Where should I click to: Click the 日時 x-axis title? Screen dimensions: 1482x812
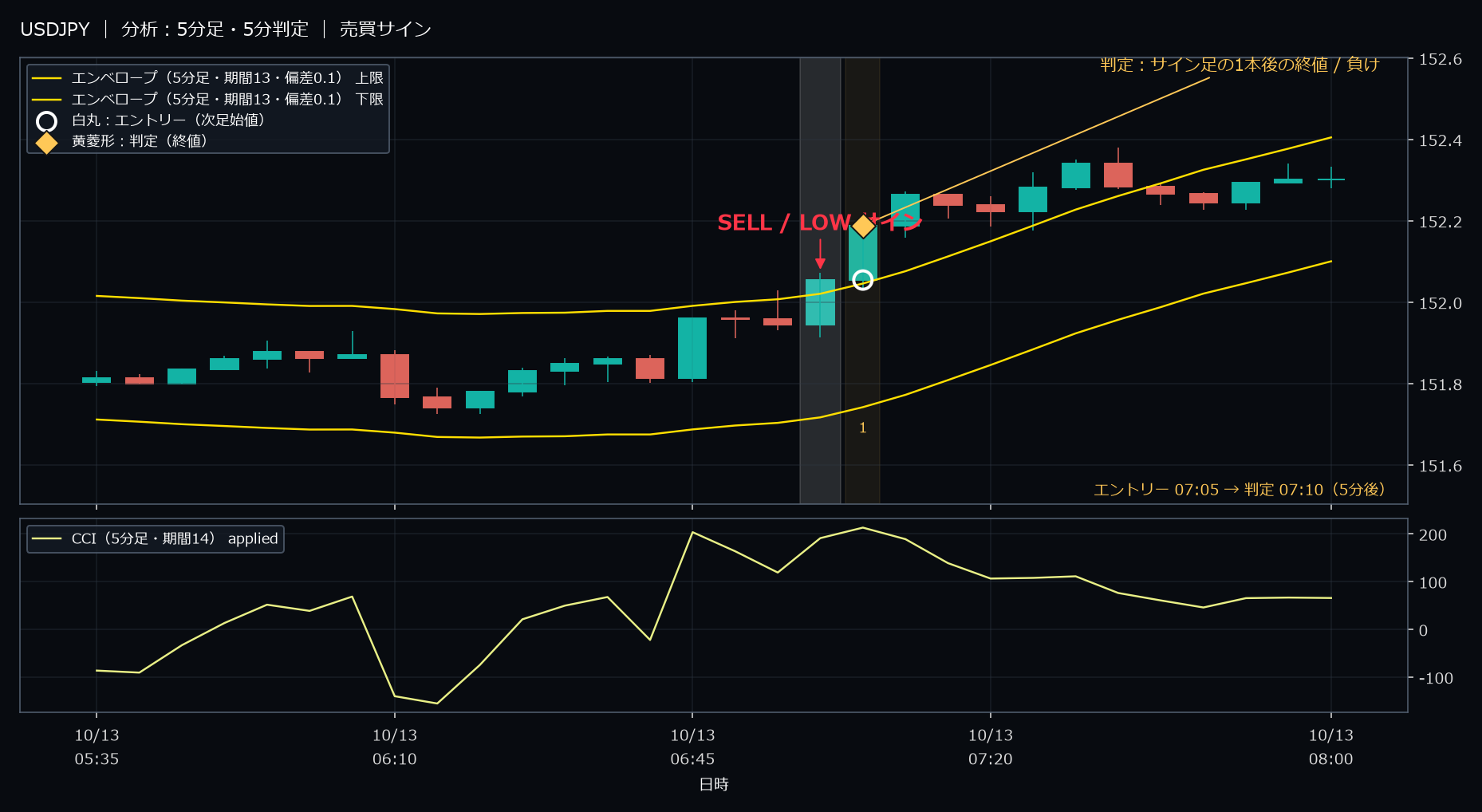click(x=714, y=785)
